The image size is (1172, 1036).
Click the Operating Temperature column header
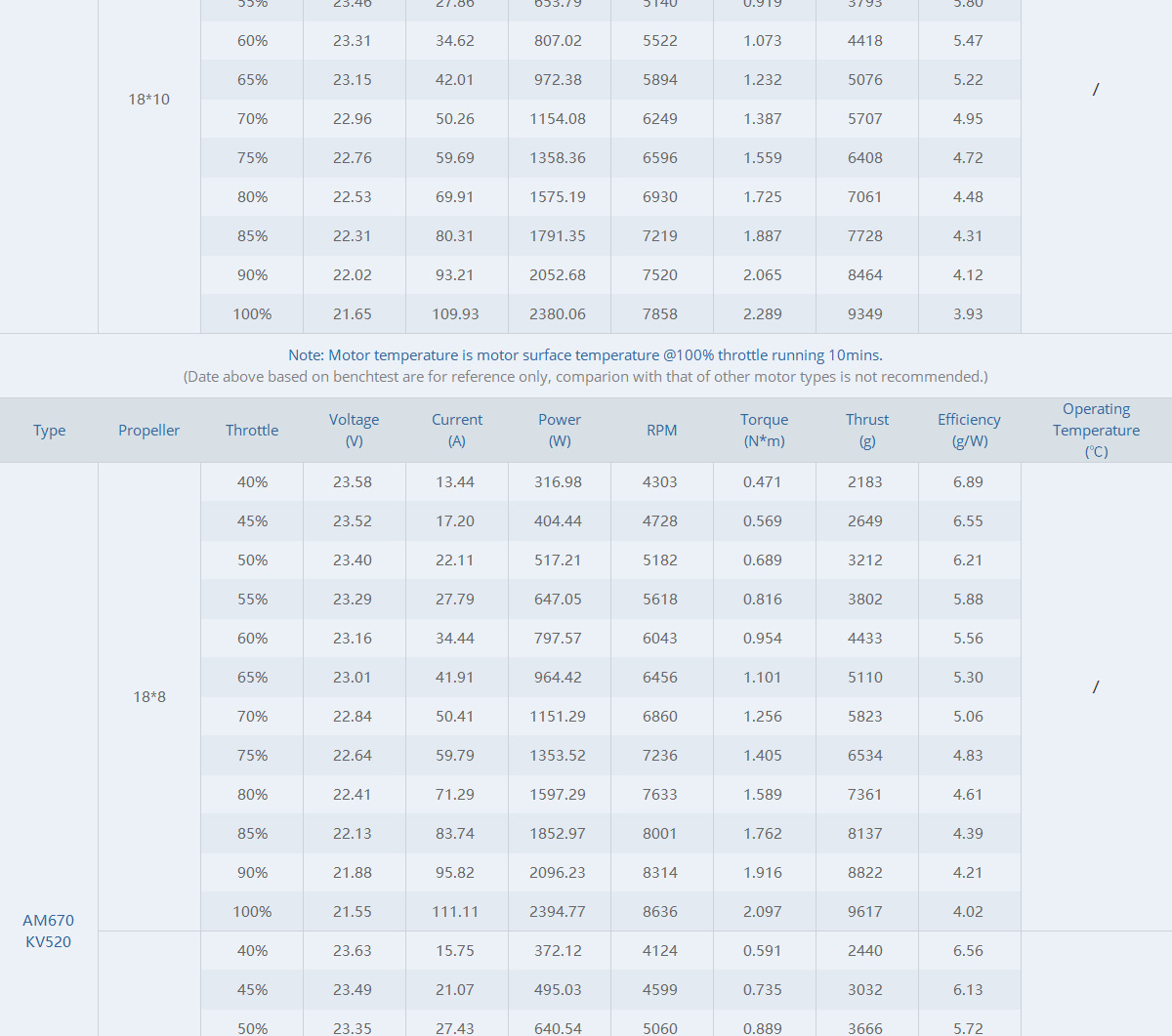(x=1096, y=430)
